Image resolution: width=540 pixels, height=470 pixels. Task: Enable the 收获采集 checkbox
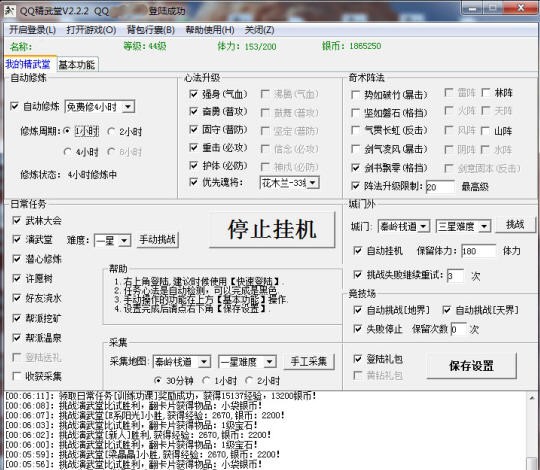tap(16, 376)
